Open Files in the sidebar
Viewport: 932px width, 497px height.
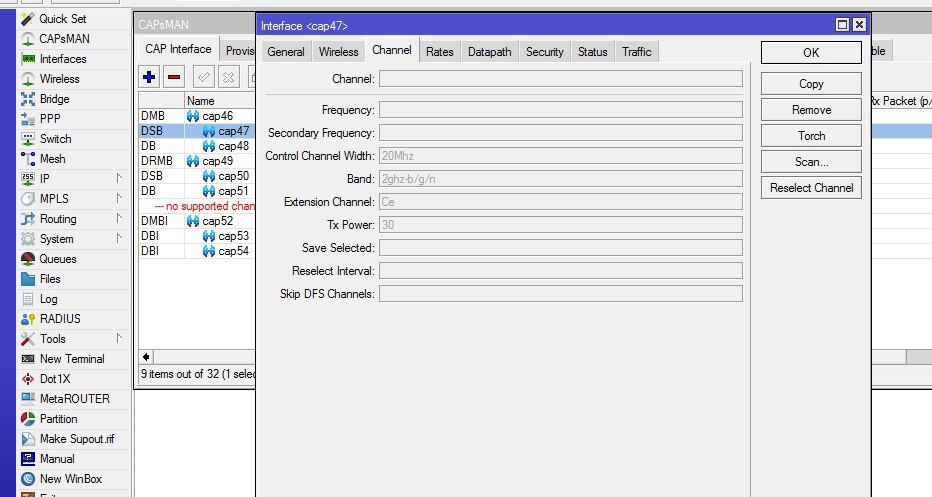pyautogui.click(x=50, y=279)
